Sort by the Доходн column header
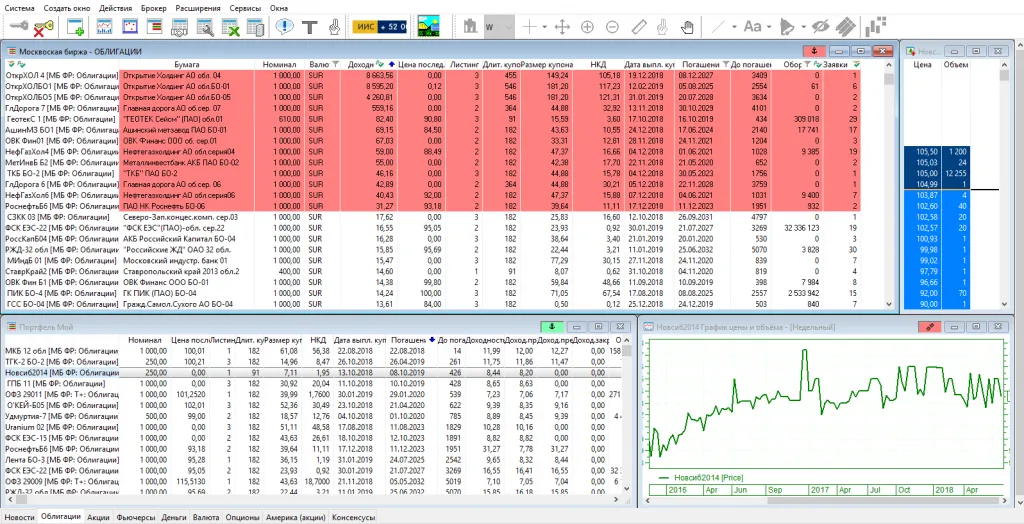 click(x=362, y=63)
